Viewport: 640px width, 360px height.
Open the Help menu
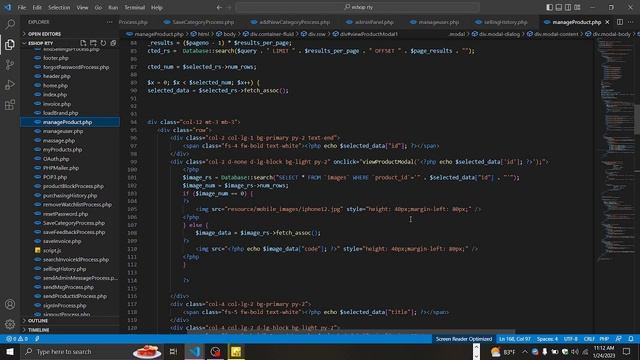[x=157, y=7]
